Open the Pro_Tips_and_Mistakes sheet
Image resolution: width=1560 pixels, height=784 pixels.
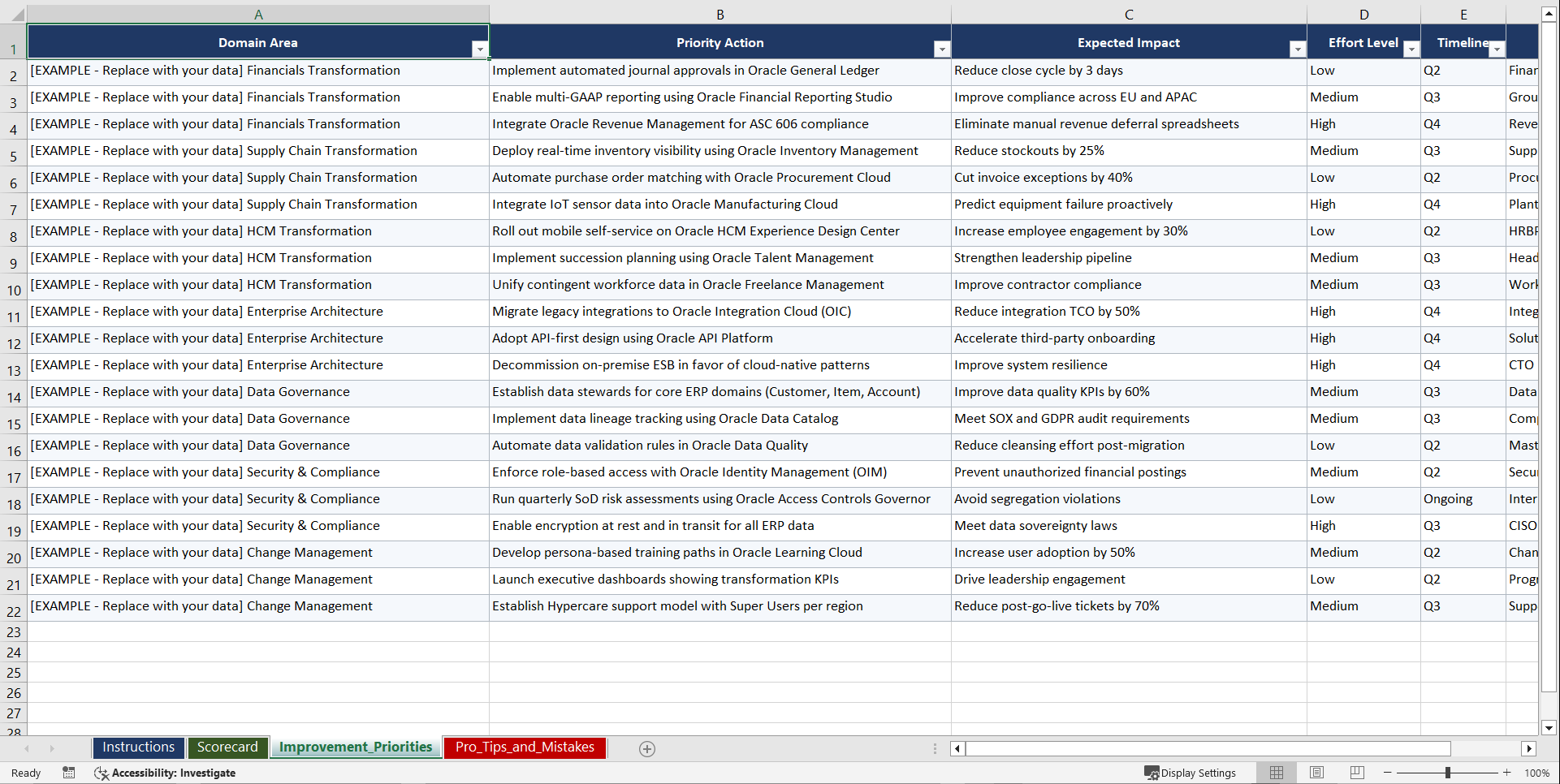click(524, 747)
